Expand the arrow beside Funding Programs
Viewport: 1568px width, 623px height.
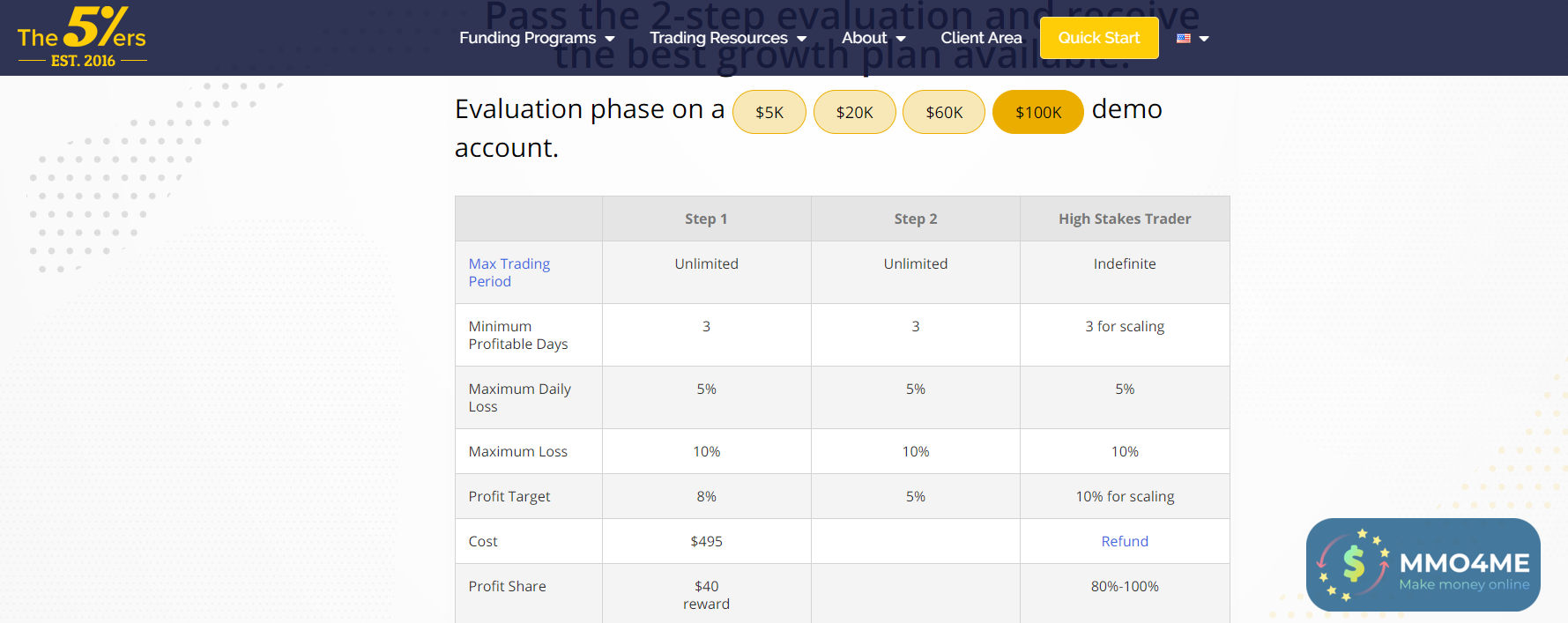pos(610,39)
